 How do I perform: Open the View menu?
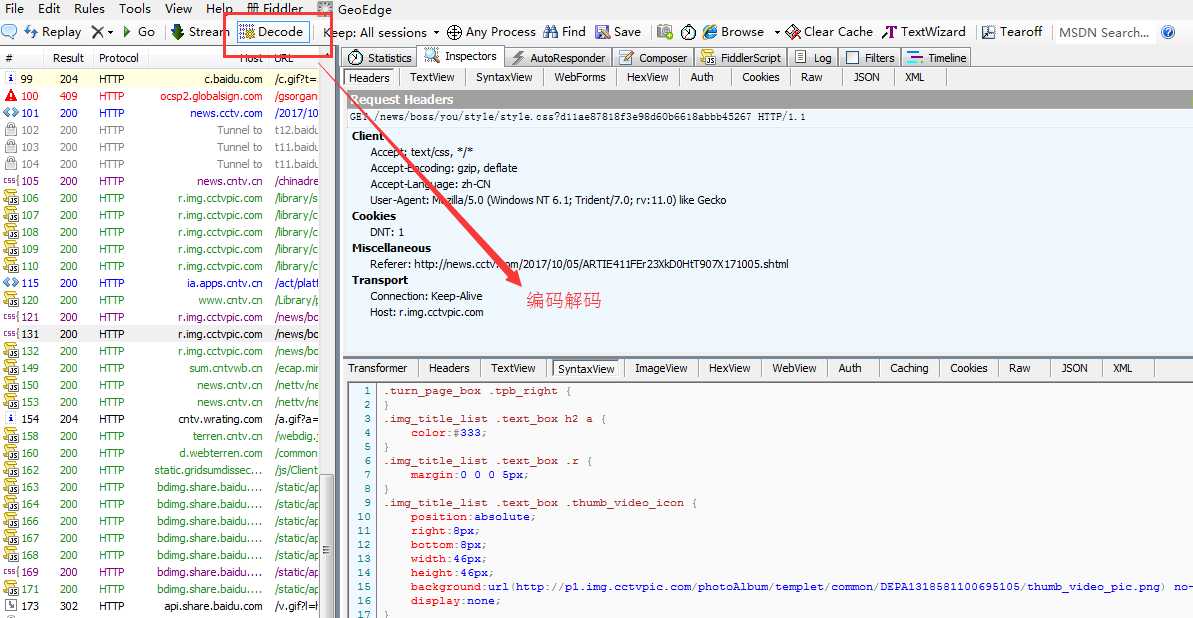tap(178, 9)
